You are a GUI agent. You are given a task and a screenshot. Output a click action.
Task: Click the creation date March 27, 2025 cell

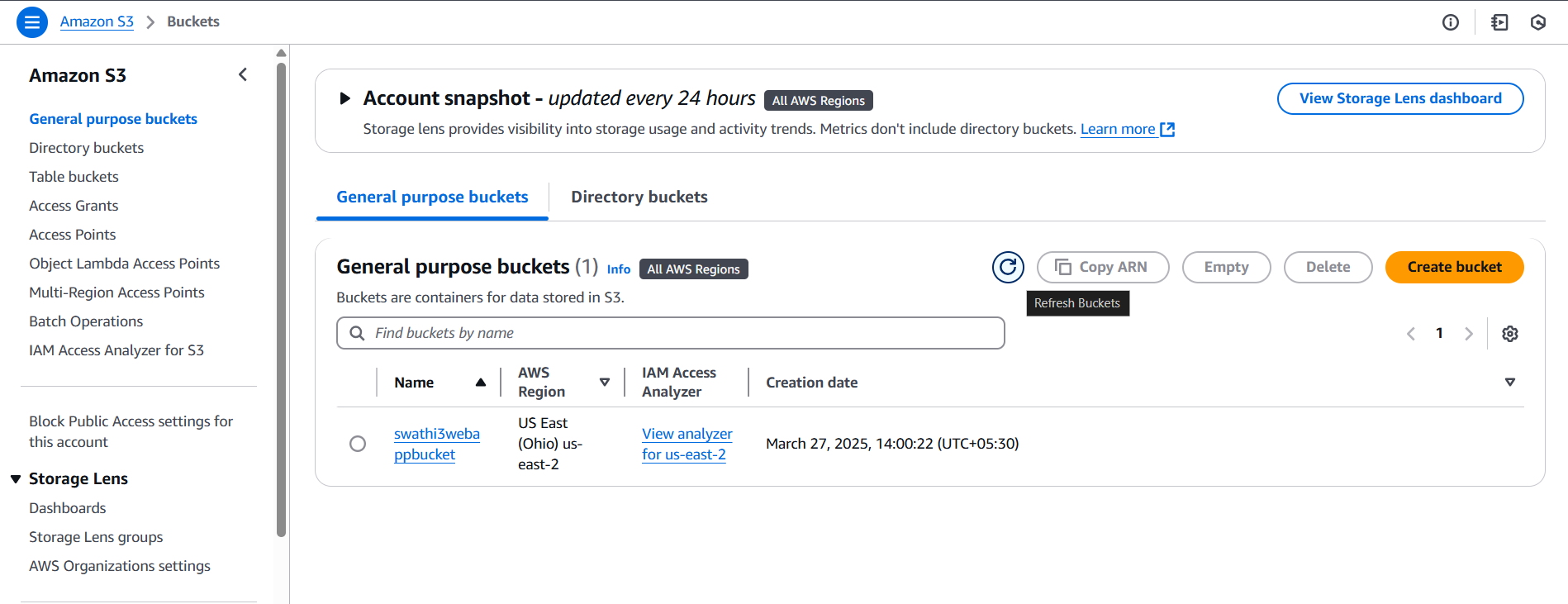click(892, 444)
